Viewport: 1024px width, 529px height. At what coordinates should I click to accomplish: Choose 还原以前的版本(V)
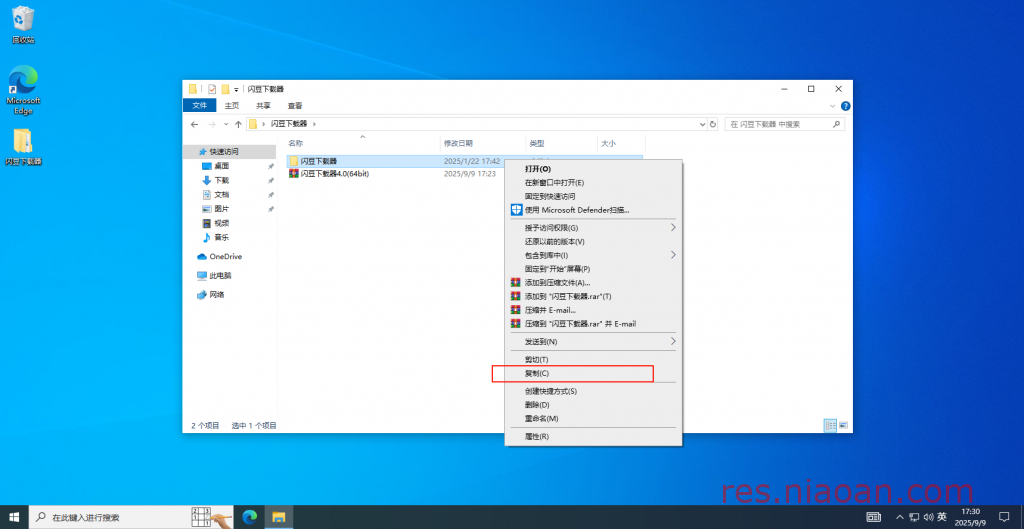(593, 242)
